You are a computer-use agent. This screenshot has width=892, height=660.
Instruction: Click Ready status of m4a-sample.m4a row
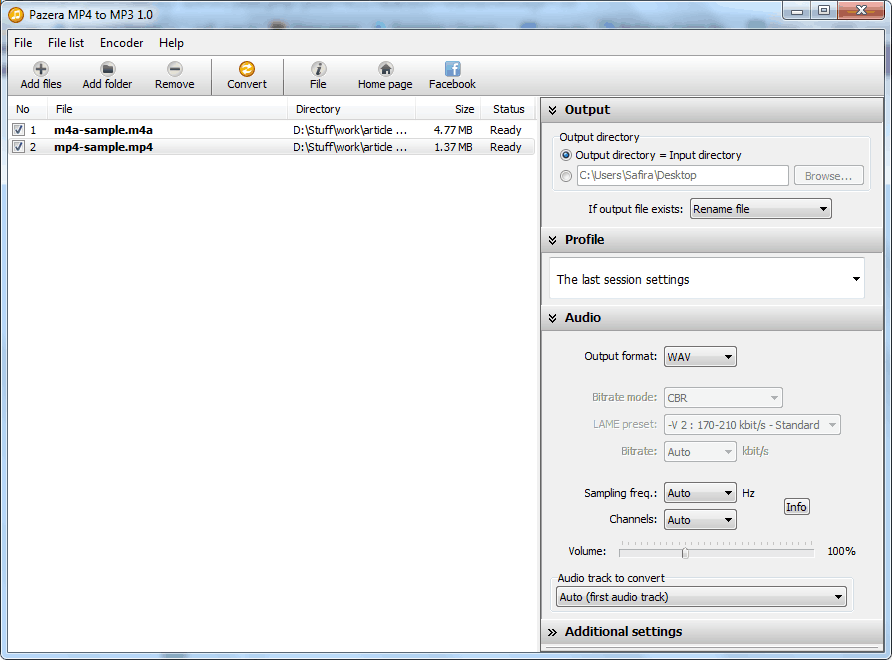tap(506, 130)
